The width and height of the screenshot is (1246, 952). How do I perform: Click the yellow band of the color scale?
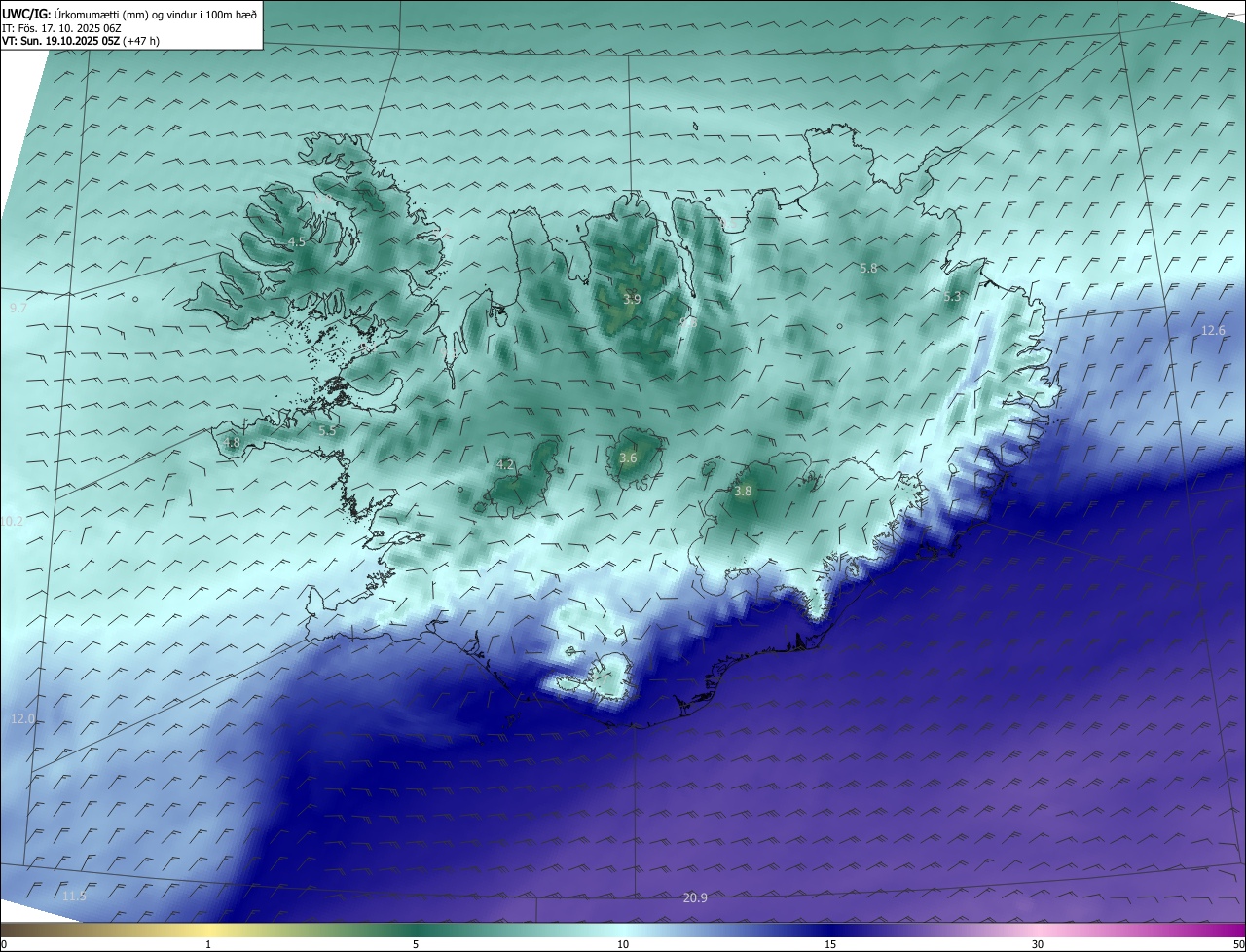(x=208, y=930)
